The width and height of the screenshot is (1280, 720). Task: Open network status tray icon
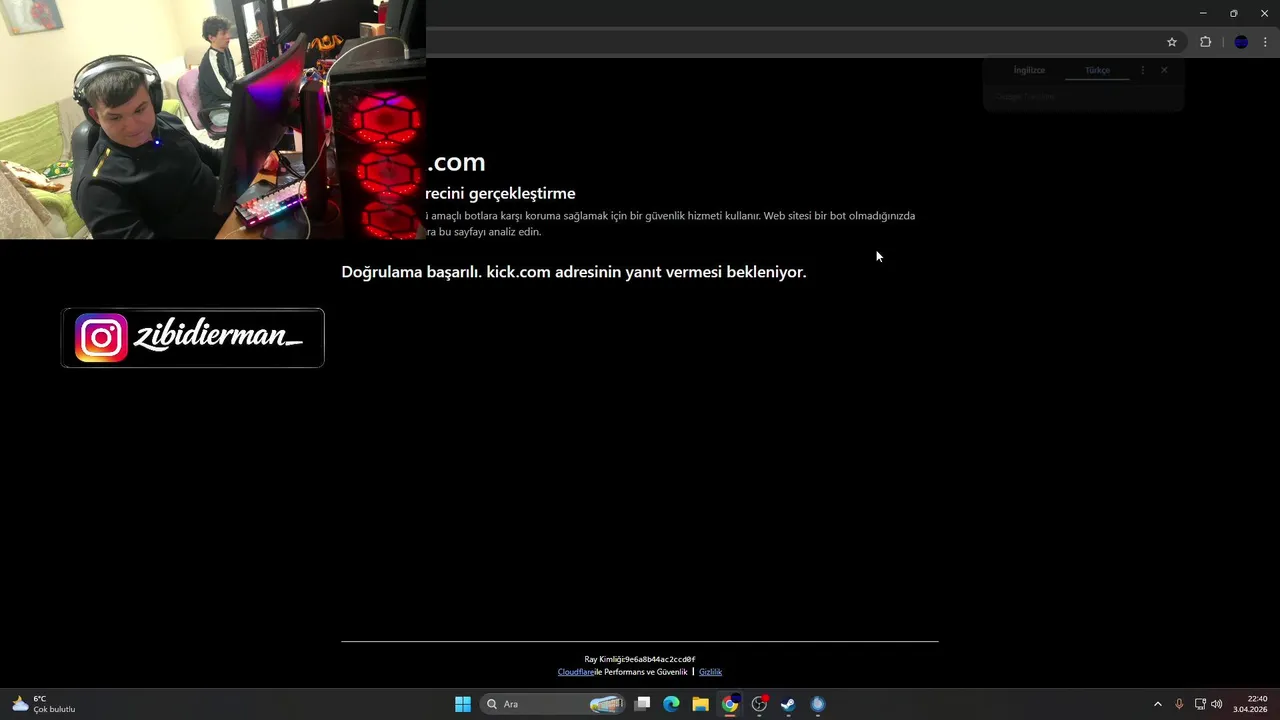tap(1200, 704)
